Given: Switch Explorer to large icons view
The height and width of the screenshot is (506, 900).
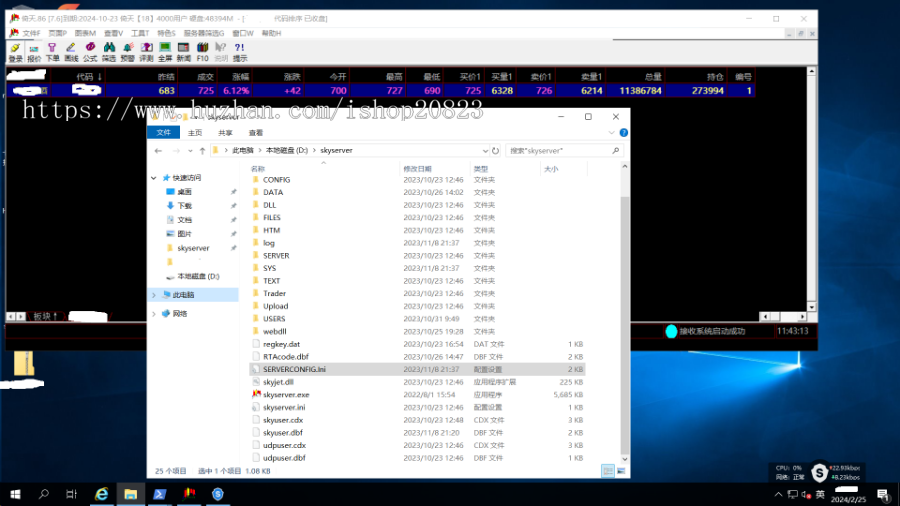Looking at the screenshot, I should 621,471.
